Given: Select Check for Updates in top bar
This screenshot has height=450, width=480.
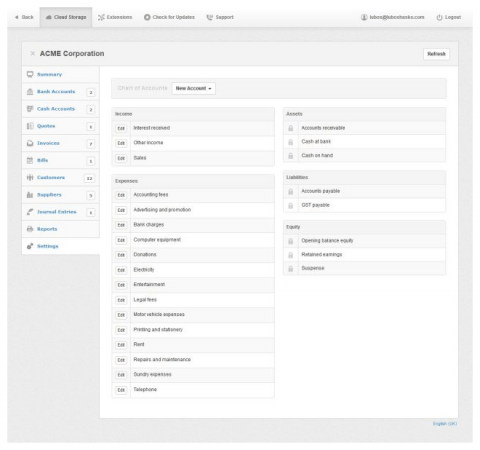Looking at the screenshot, I should (169, 17).
